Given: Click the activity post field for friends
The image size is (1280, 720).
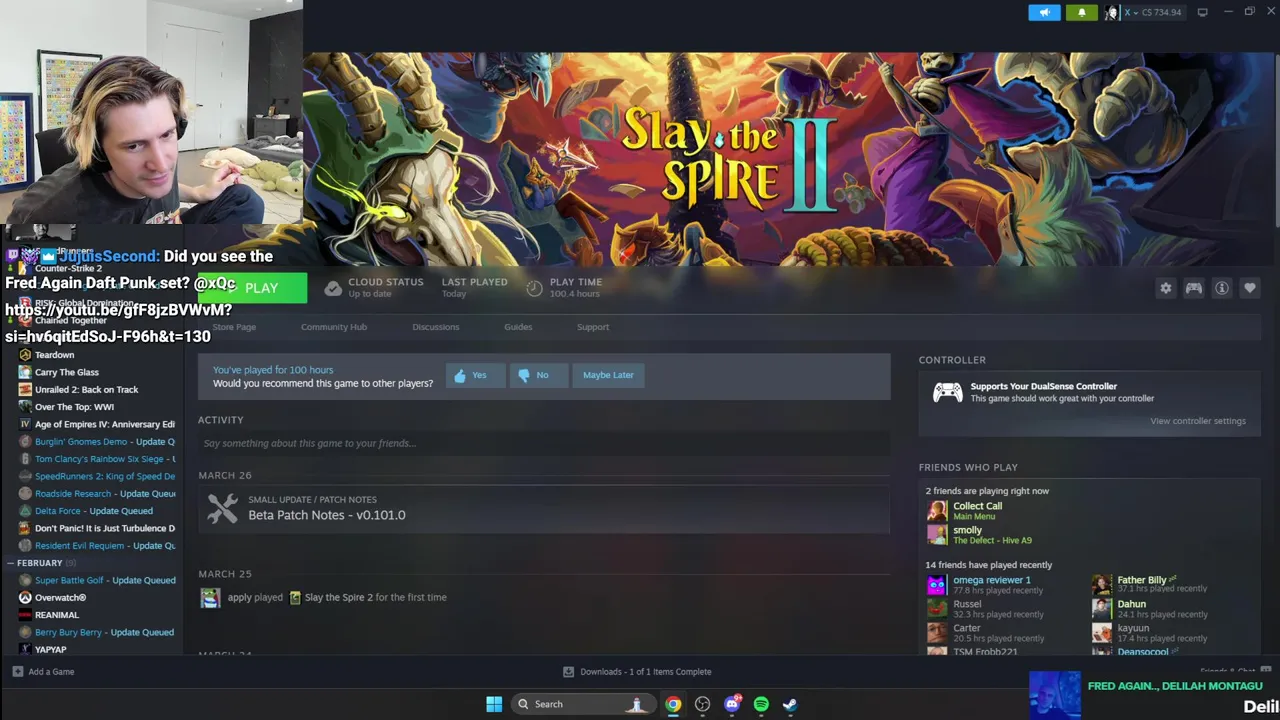Looking at the screenshot, I should [544, 443].
